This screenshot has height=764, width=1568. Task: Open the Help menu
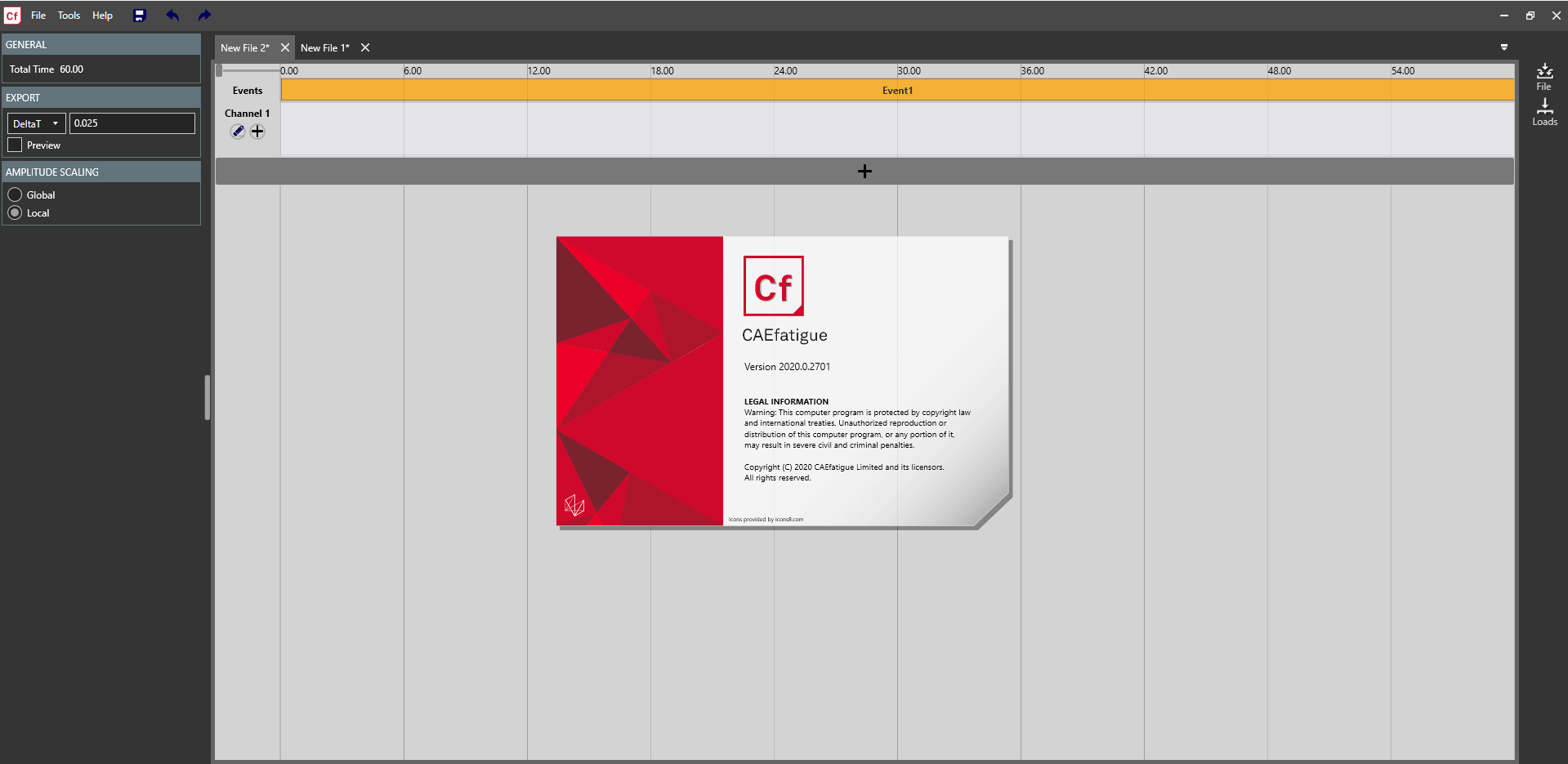coord(102,16)
